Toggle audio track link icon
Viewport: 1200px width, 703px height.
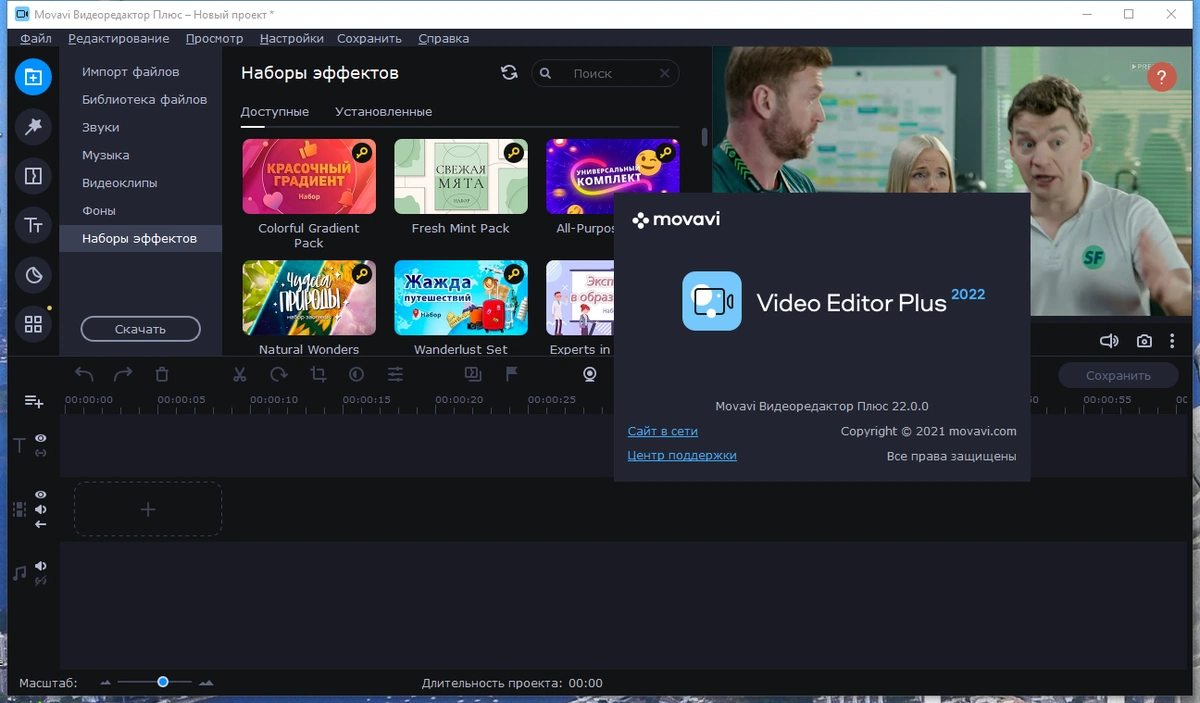pyautogui.click(x=41, y=581)
